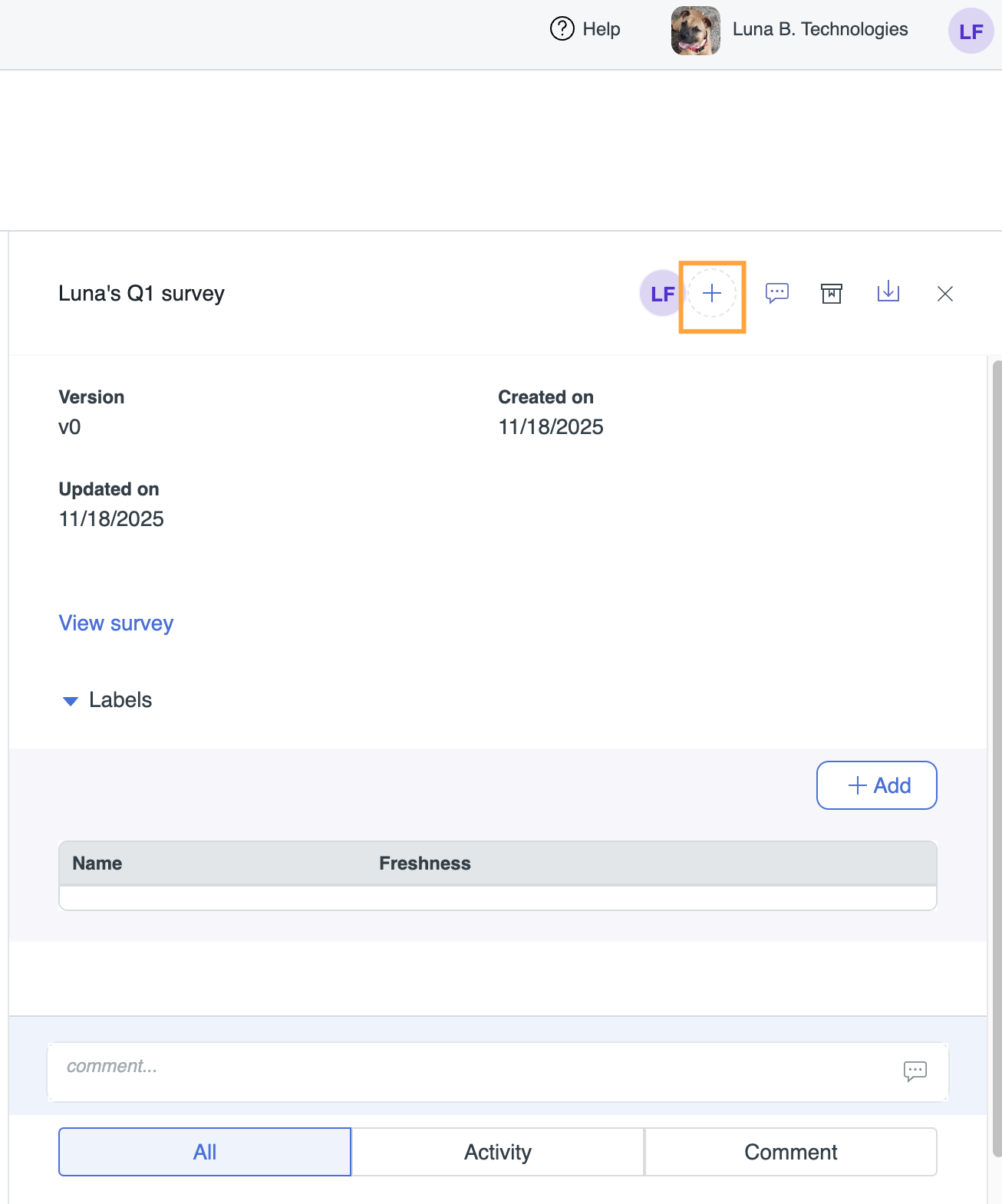Submit comment with the speech bubble icon

(x=915, y=1071)
